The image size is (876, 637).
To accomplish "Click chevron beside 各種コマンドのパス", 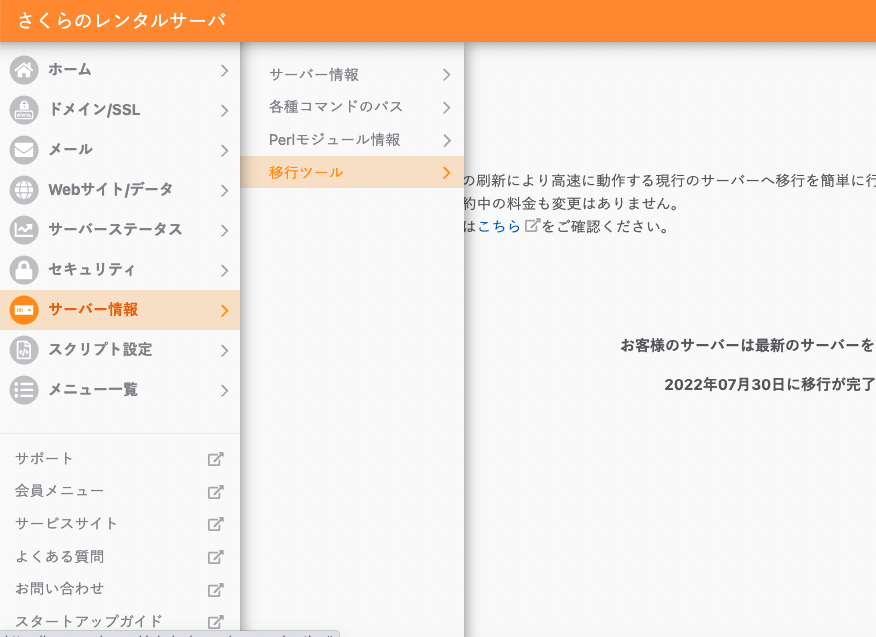I will (446, 107).
